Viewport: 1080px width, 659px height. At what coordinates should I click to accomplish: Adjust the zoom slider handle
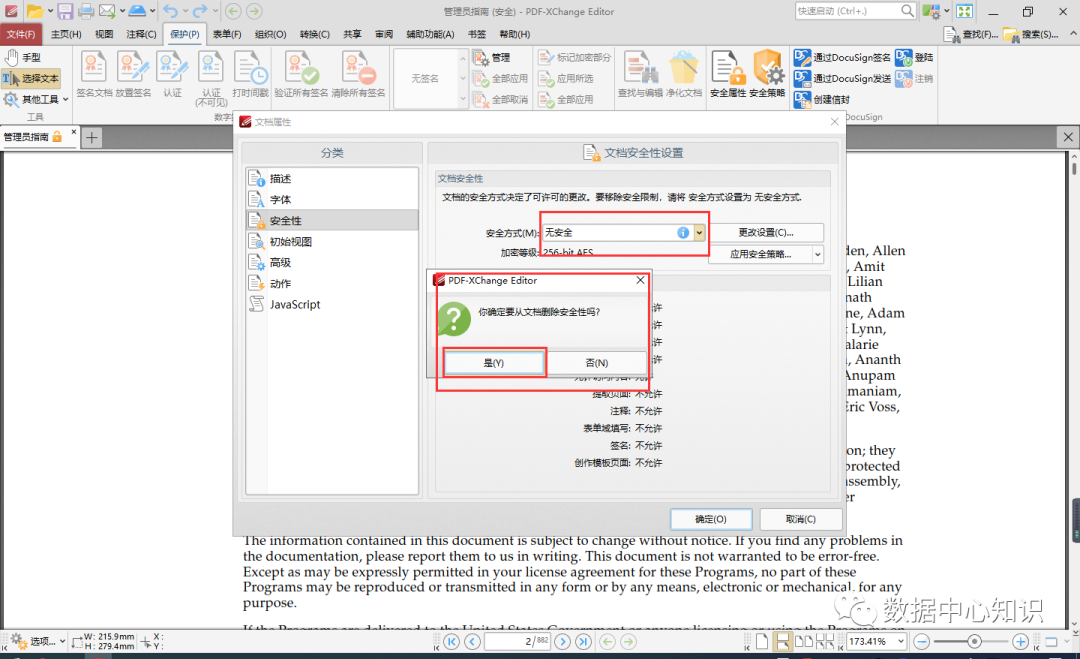pos(974,642)
